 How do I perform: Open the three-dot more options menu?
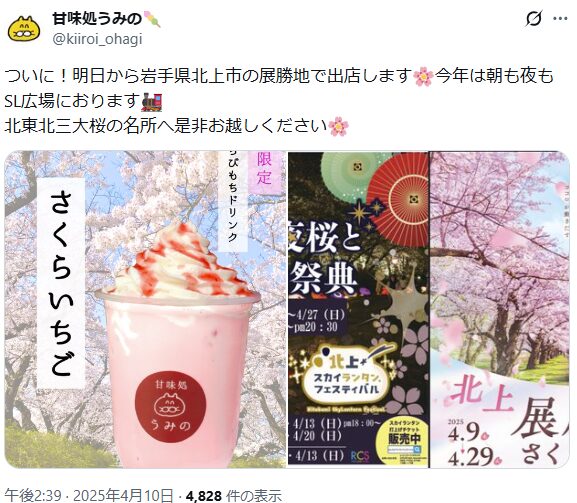(560, 18)
